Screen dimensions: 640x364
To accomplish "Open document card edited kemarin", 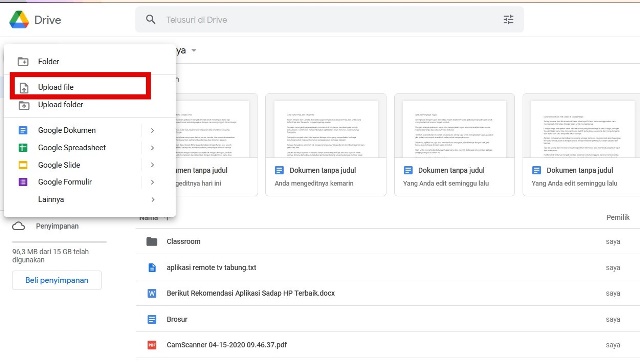I will 326,145.
